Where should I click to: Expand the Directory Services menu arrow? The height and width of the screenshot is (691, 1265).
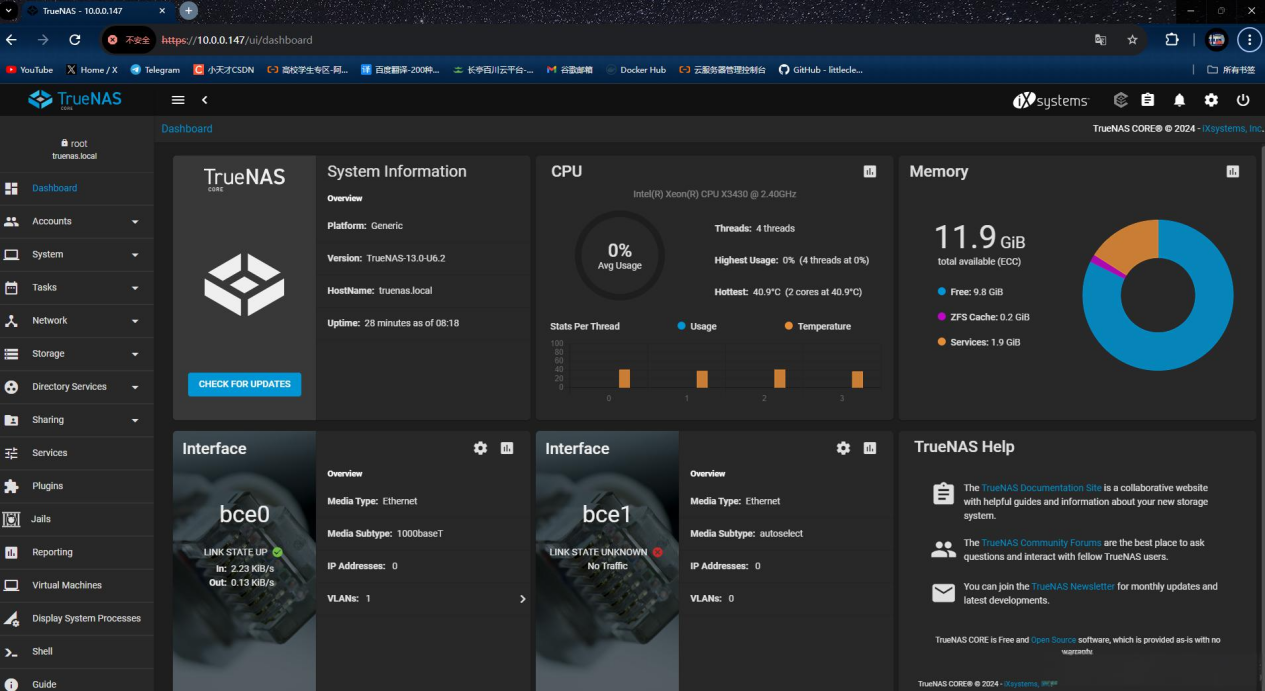click(x=135, y=387)
